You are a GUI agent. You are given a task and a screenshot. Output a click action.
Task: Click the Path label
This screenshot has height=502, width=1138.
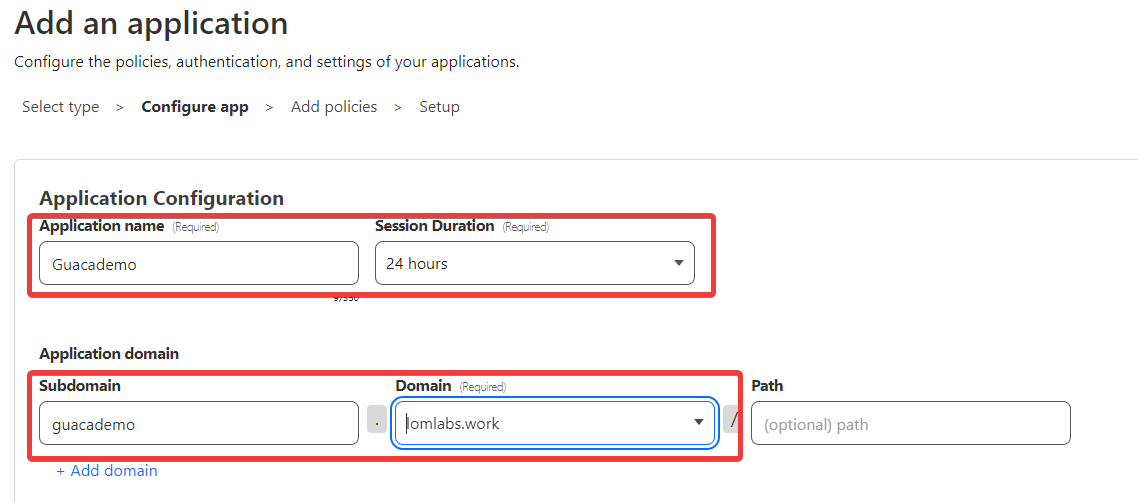click(767, 385)
